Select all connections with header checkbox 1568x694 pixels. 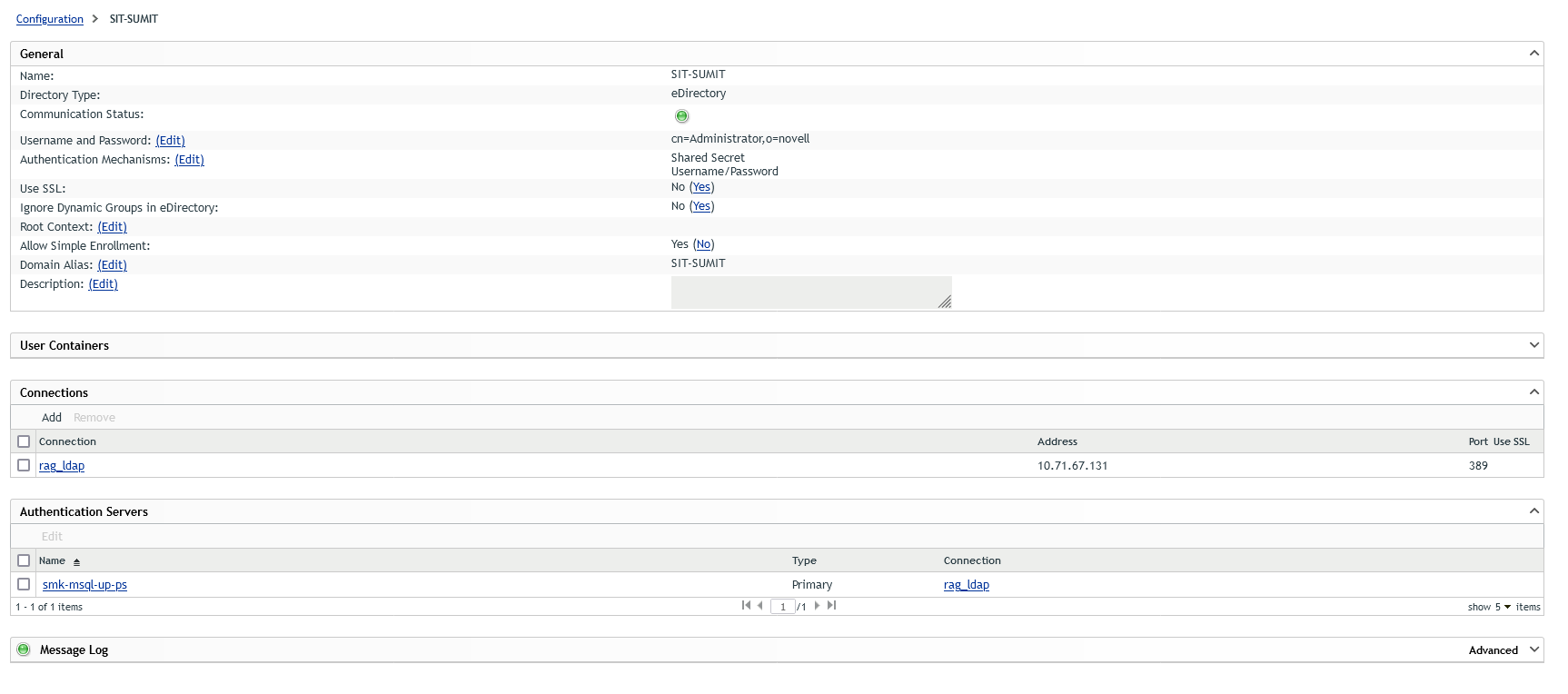(24, 441)
